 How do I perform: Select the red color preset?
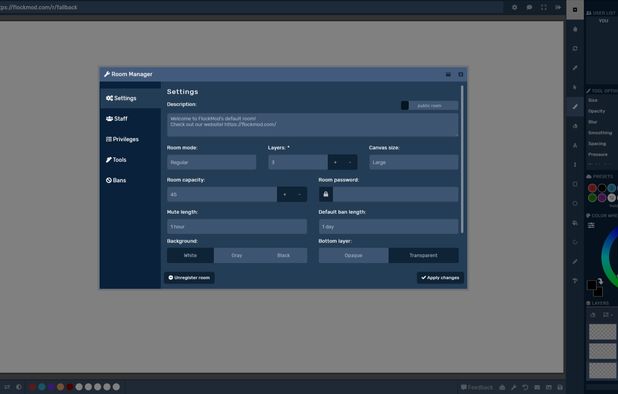click(592, 188)
